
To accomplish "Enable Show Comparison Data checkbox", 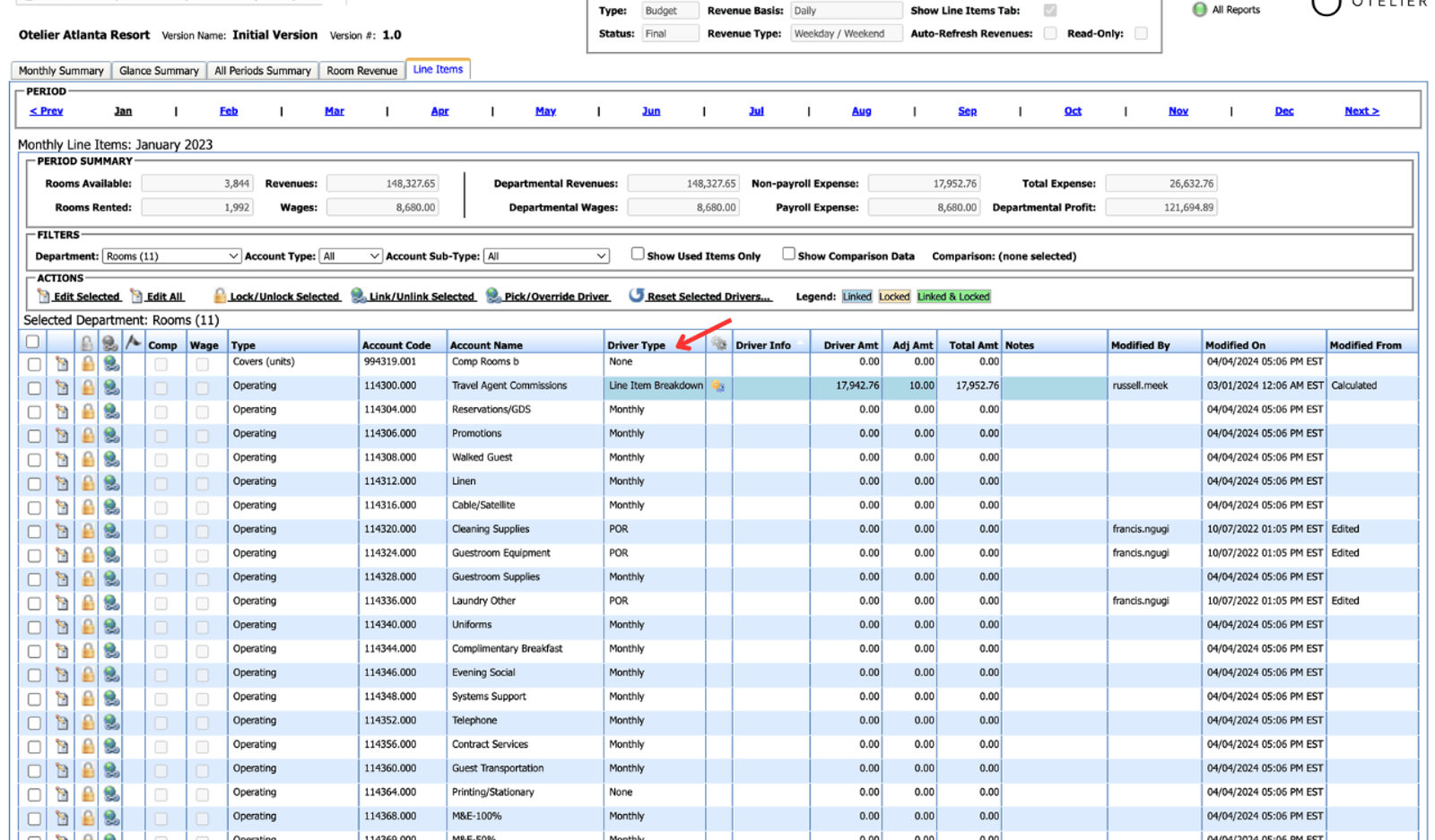I will [x=788, y=254].
